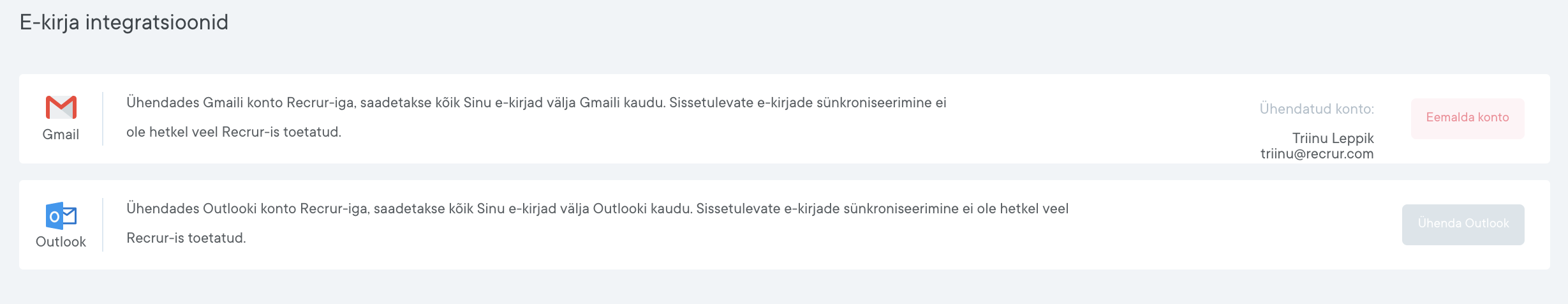Click the word "Sissetulevate" in the Gmail description
The width and height of the screenshot is (1568, 304).
[x=711, y=103]
